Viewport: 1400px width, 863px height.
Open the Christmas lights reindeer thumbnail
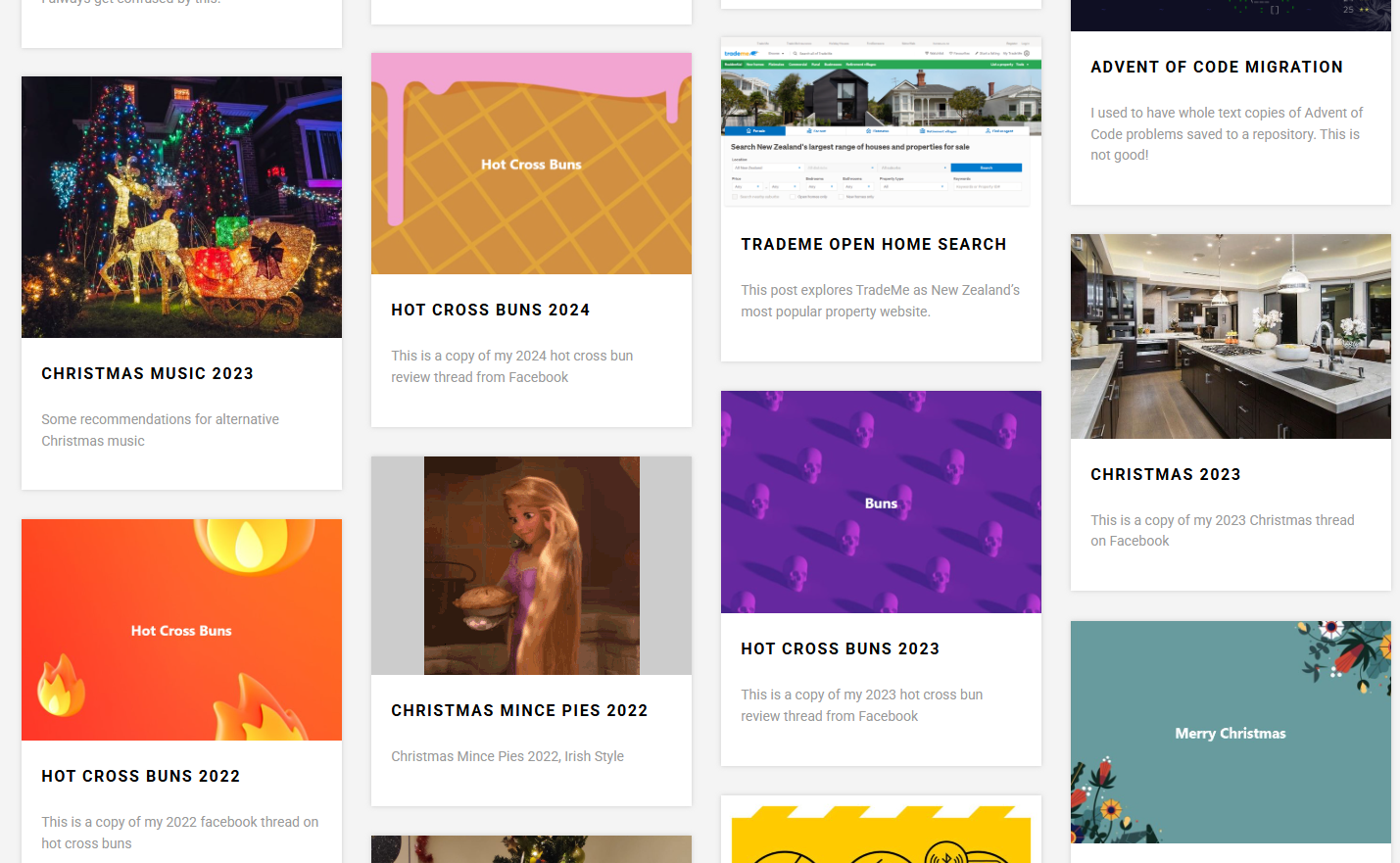tap(181, 207)
